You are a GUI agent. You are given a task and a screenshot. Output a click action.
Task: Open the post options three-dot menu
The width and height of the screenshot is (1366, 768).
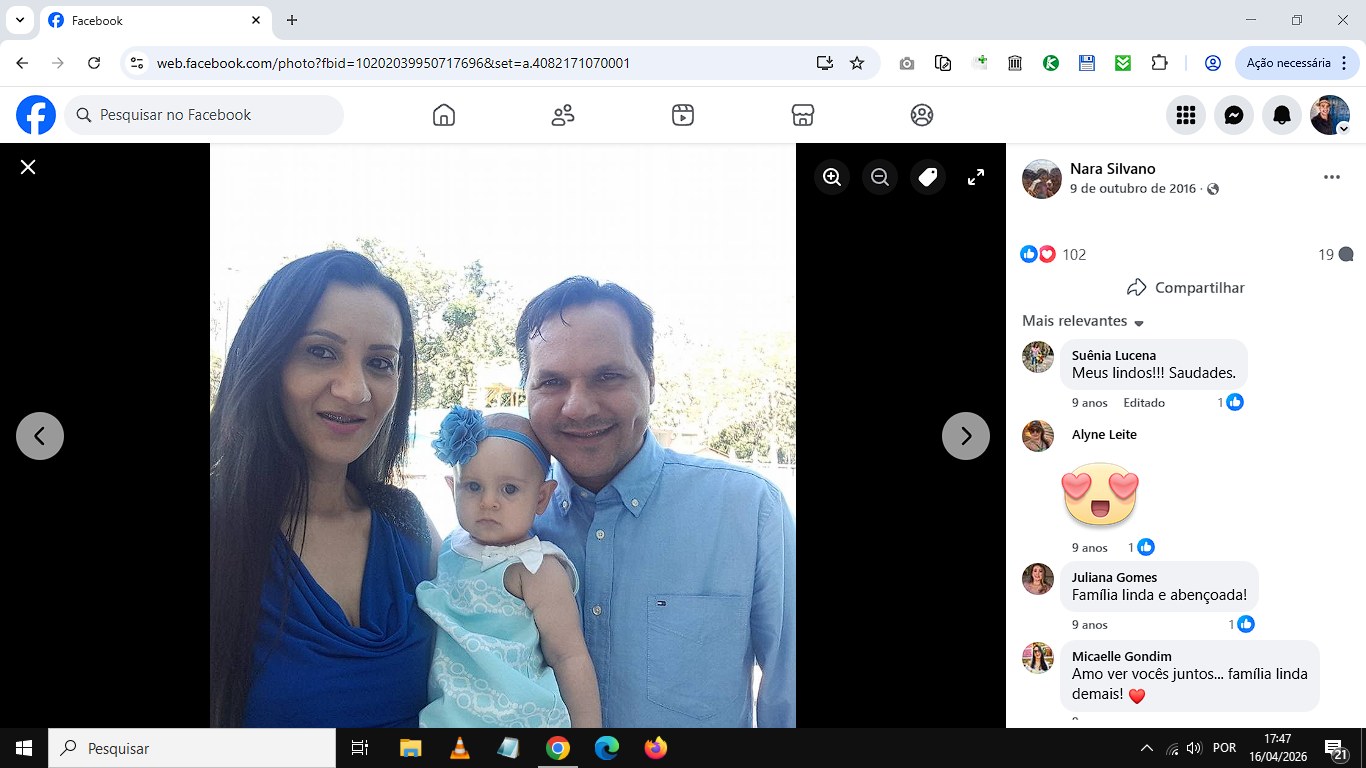(1331, 177)
